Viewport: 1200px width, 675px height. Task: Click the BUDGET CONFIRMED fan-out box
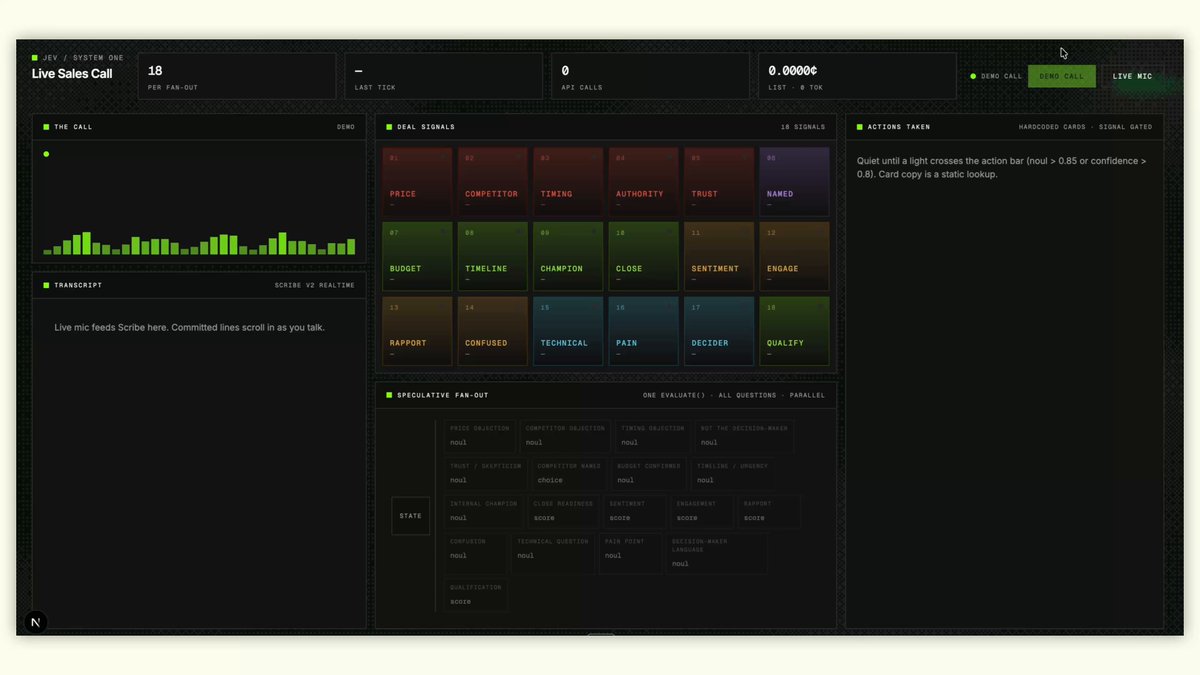coord(649,474)
